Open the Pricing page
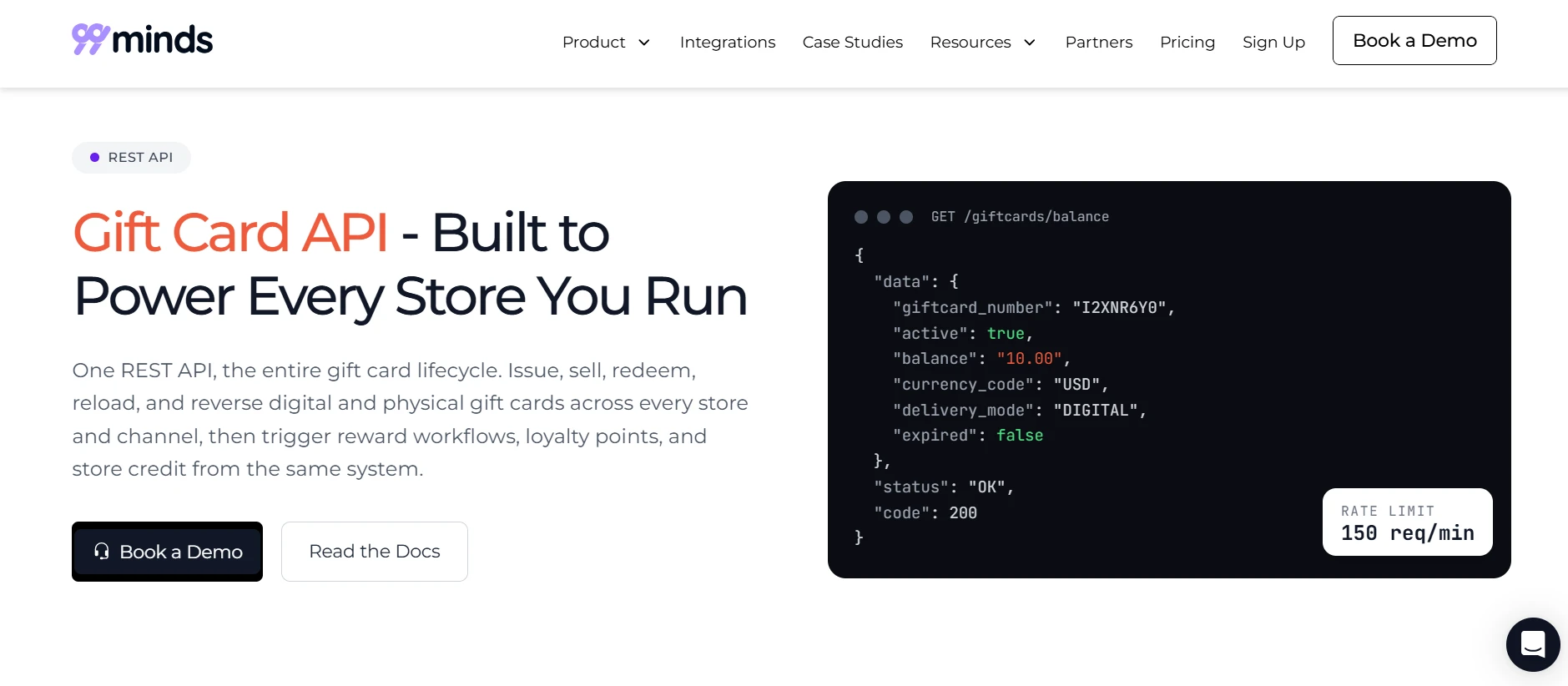 click(x=1187, y=42)
